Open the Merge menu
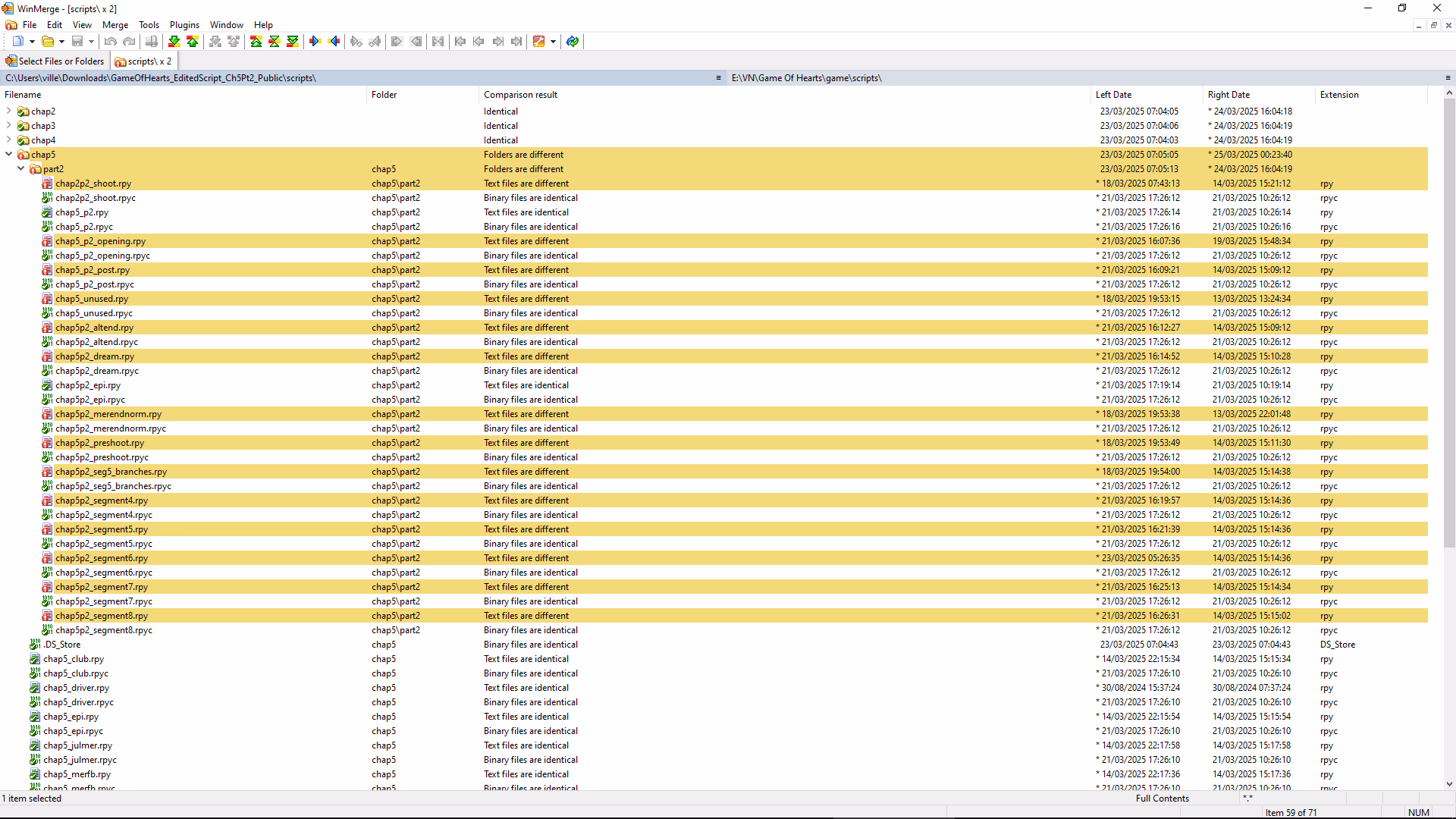The width and height of the screenshot is (1456, 819). [x=115, y=25]
